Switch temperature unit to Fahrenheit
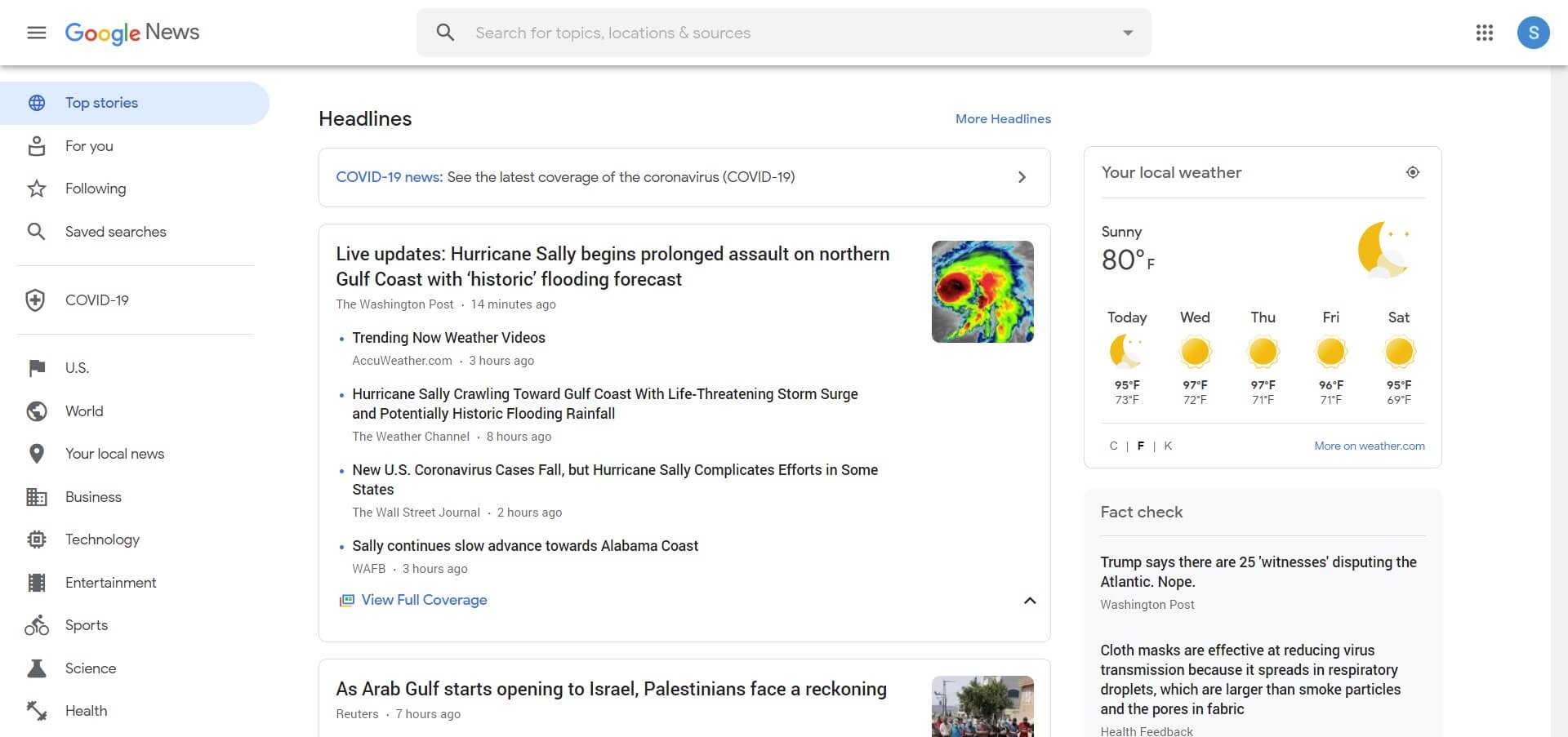The height and width of the screenshot is (737, 1568). click(x=1141, y=446)
